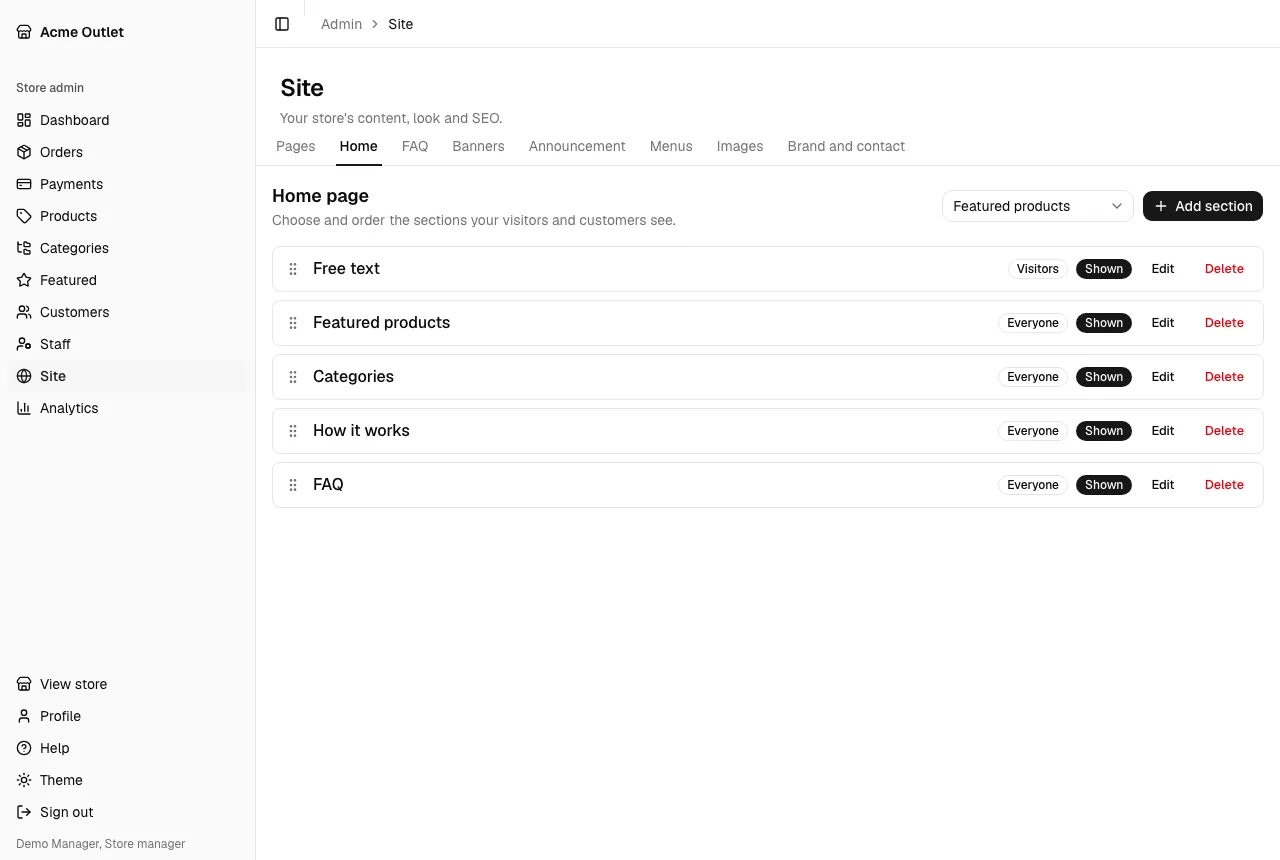Click the Theme sun icon
Viewport: 1280px width, 860px height.
pyautogui.click(x=24, y=780)
